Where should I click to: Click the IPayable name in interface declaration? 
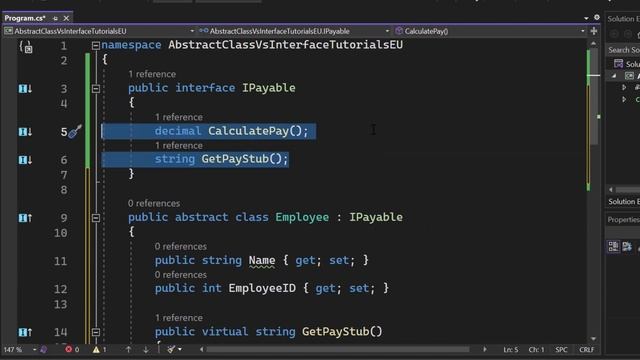269,88
